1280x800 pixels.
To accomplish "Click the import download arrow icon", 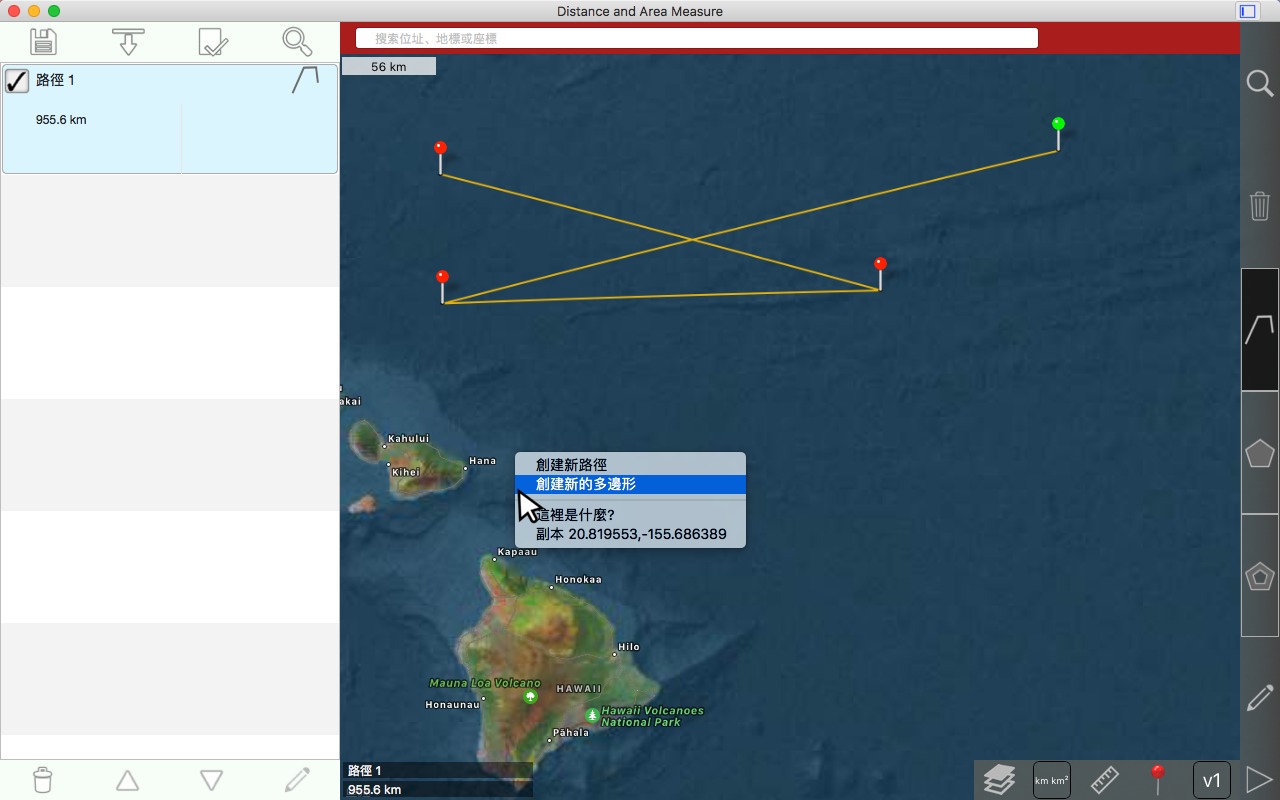I will pos(128,42).
